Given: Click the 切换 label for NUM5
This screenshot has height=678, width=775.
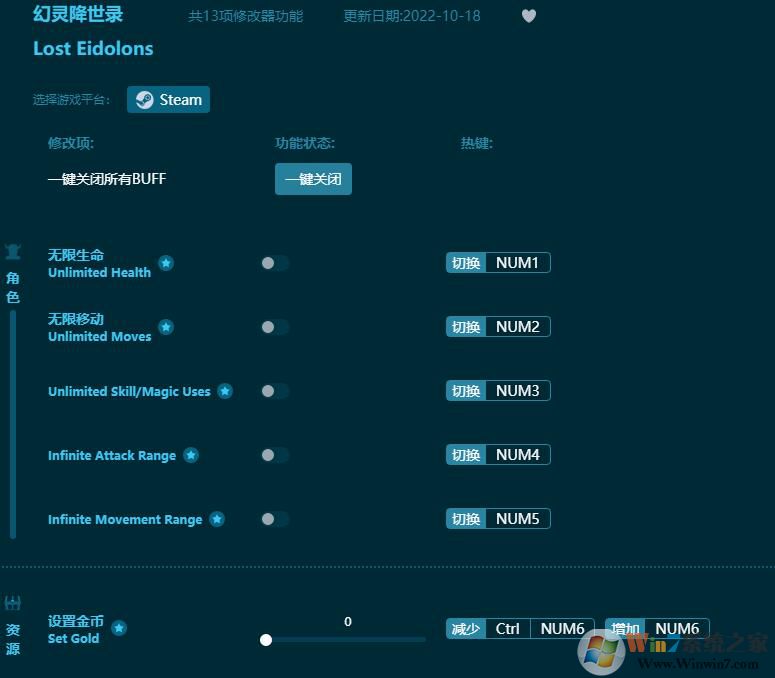Looking at the screenshot, I should tap(466, 518).
